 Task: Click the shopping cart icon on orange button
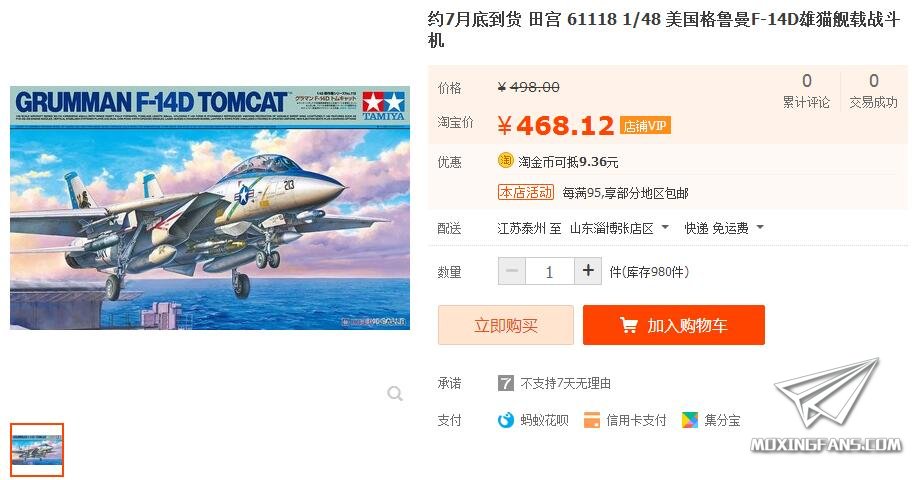[628, 325]
